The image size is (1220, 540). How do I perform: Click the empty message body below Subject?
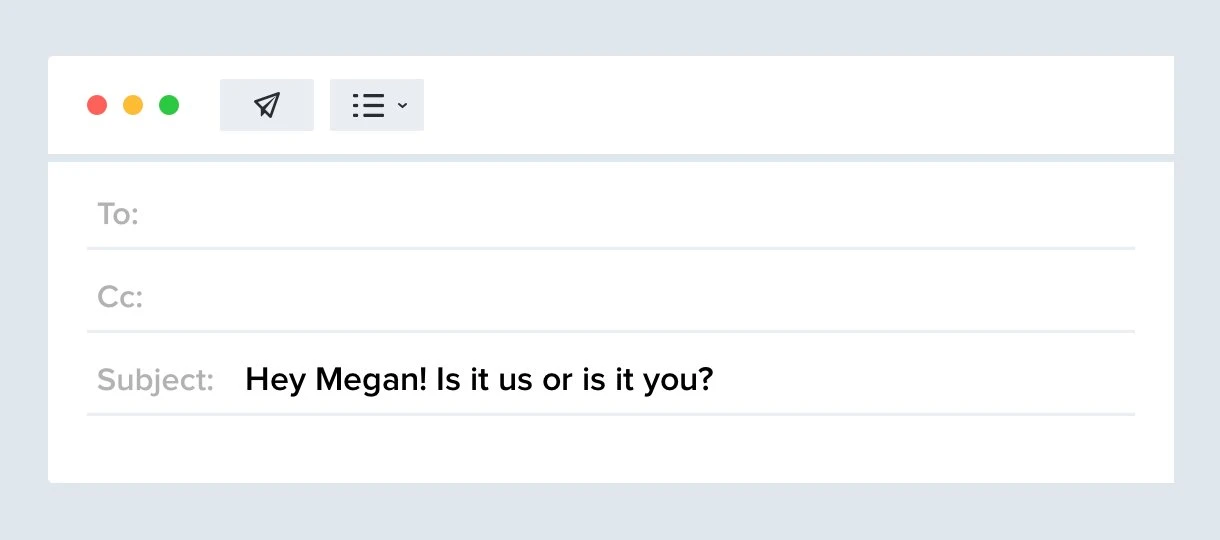(610, 448)
